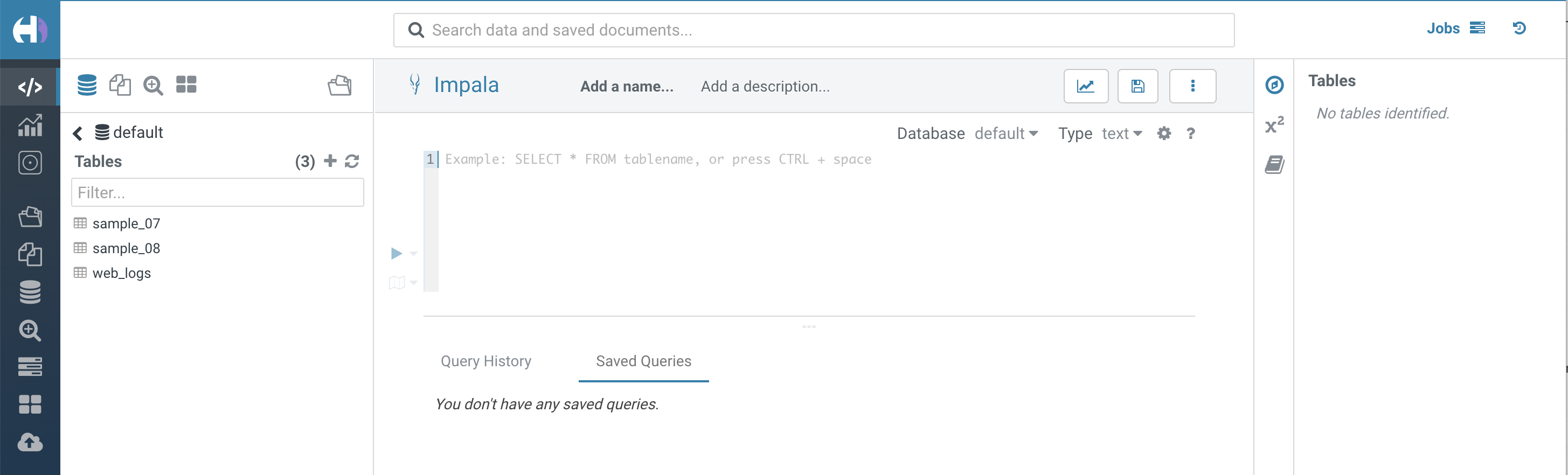
Task: Expand the Database default dropdown
Action: [x=1006, y=133]
